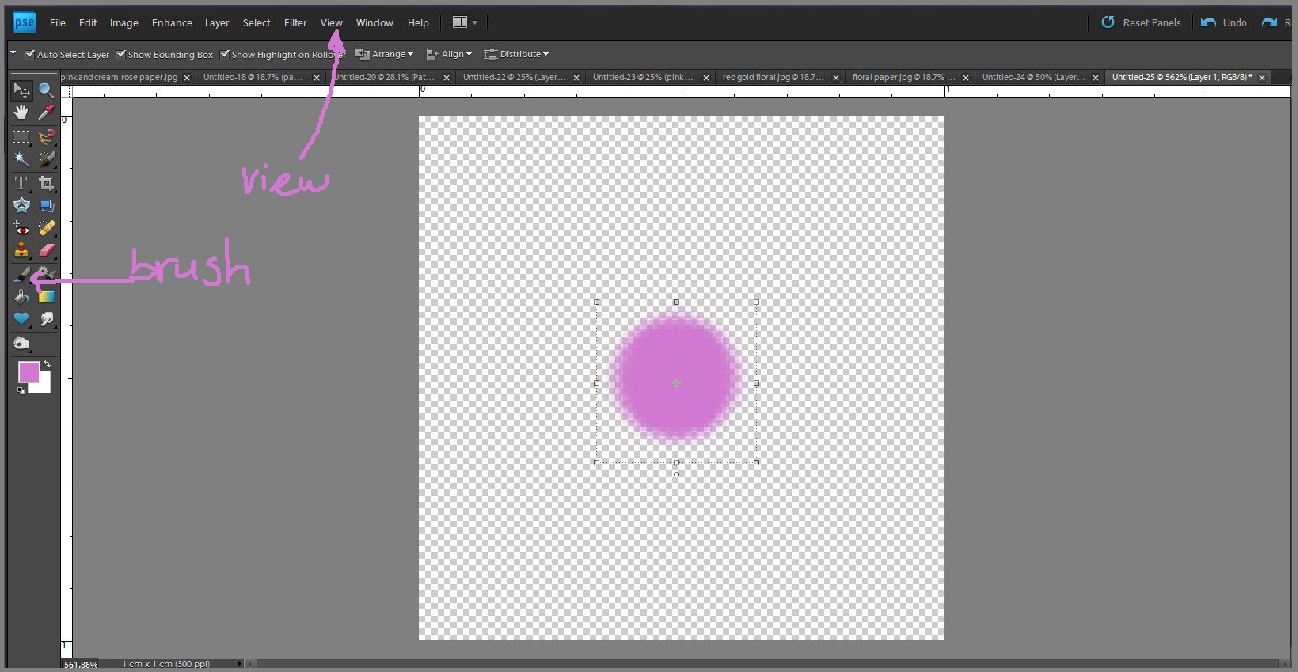Screen dimensions: 1298x672
Task: Select the Eraser tool
Action: [x=46, y=251]
